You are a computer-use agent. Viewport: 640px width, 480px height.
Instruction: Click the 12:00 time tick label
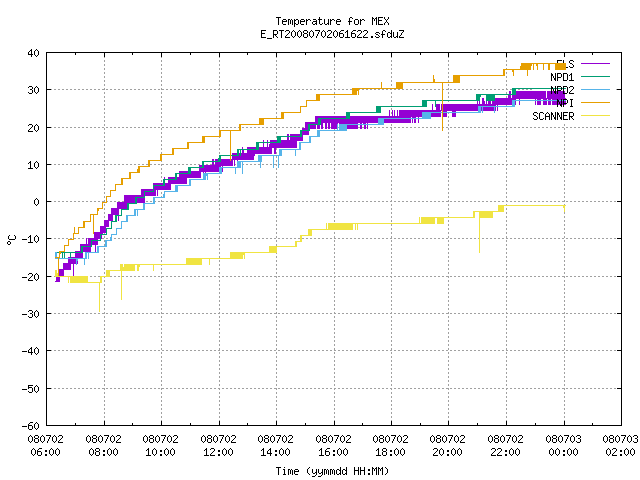219,452
